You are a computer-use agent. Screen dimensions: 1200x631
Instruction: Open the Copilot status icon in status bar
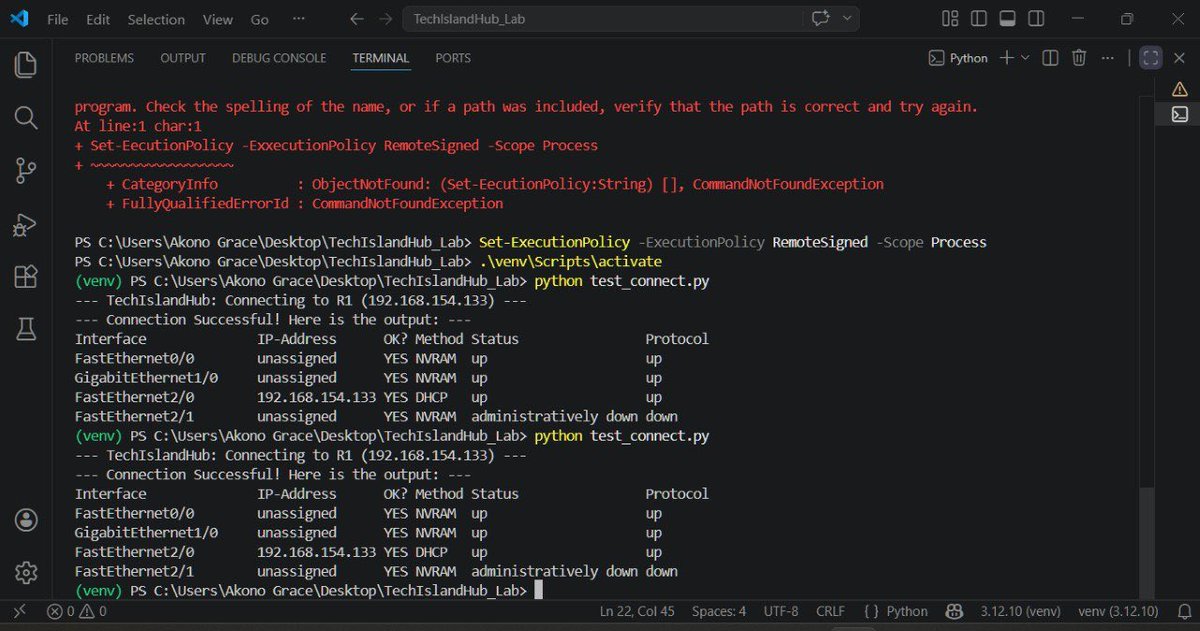[x=955, y=611]
